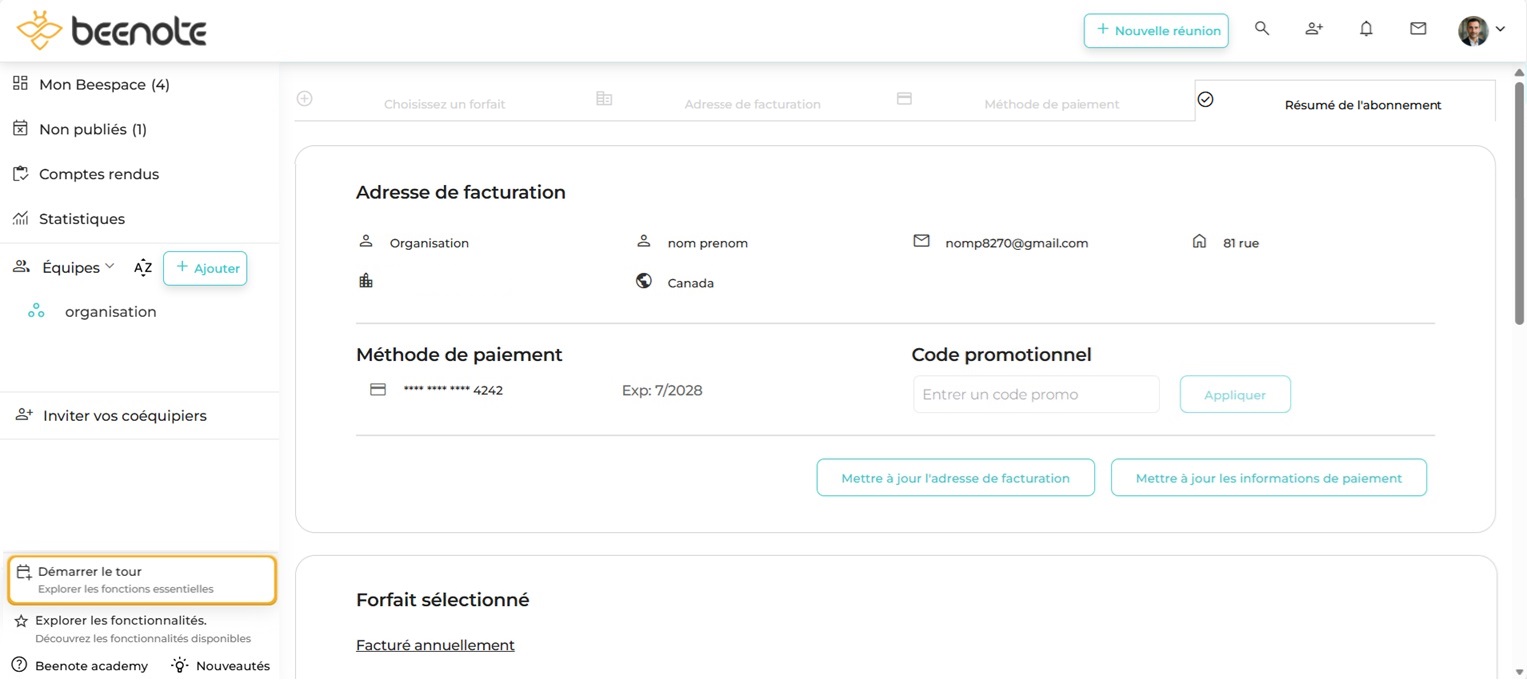The height and width of the screenshot is (680, 1527).
Task: Sort teams with the AZ icon
Action: click(x=143, y=268)
